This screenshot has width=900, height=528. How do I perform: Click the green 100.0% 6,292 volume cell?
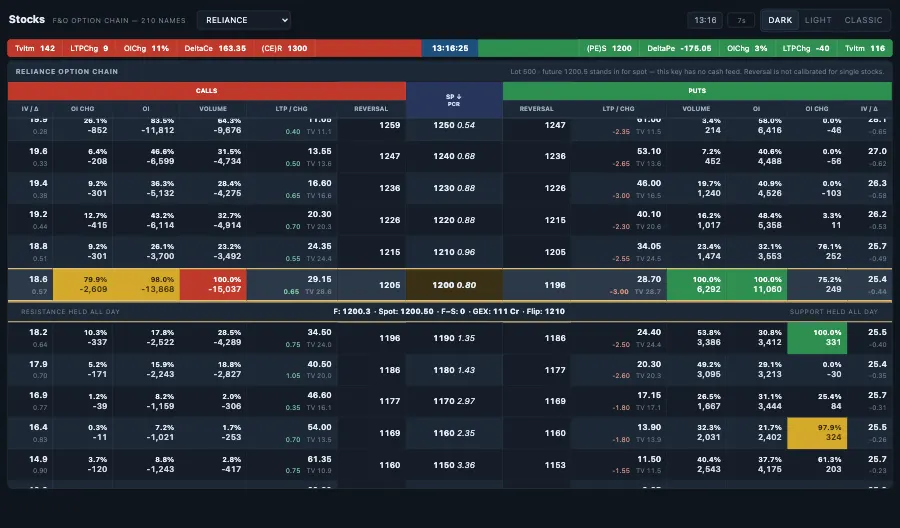pos(696,285)
